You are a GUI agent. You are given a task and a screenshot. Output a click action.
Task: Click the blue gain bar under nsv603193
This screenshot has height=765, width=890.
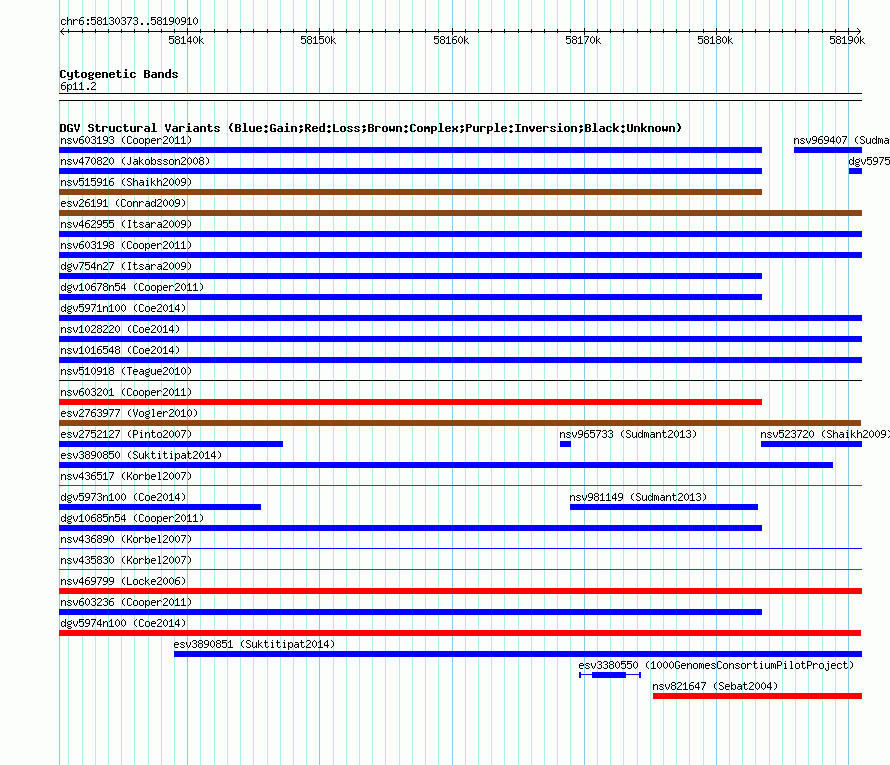pos(410,150)
